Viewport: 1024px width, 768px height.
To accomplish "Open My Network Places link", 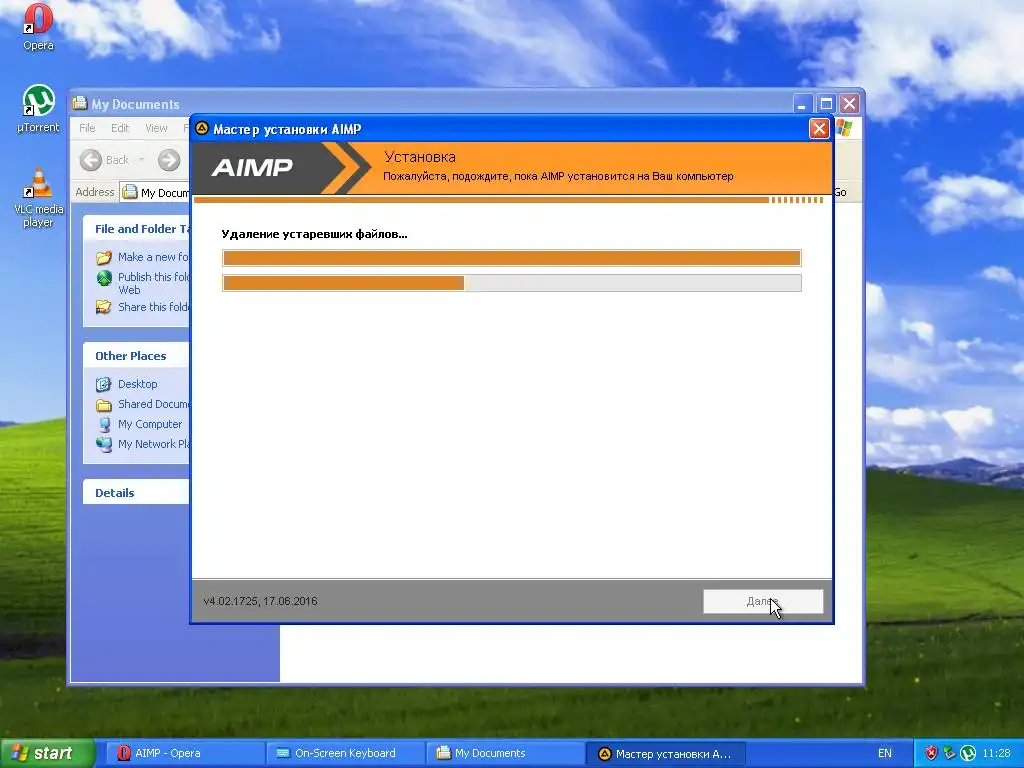I will tap(153, 444).
